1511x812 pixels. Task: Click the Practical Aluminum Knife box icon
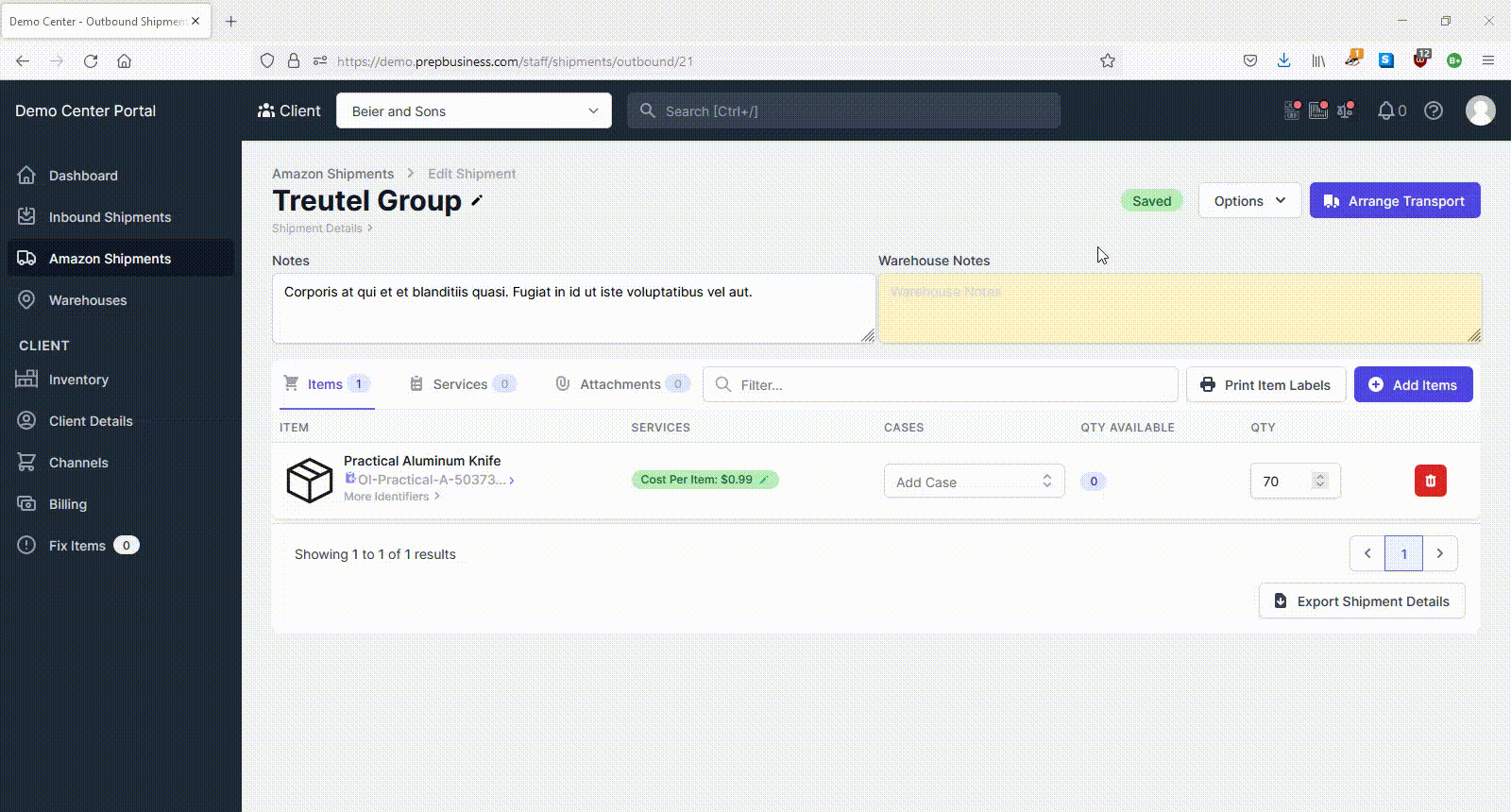310,480
